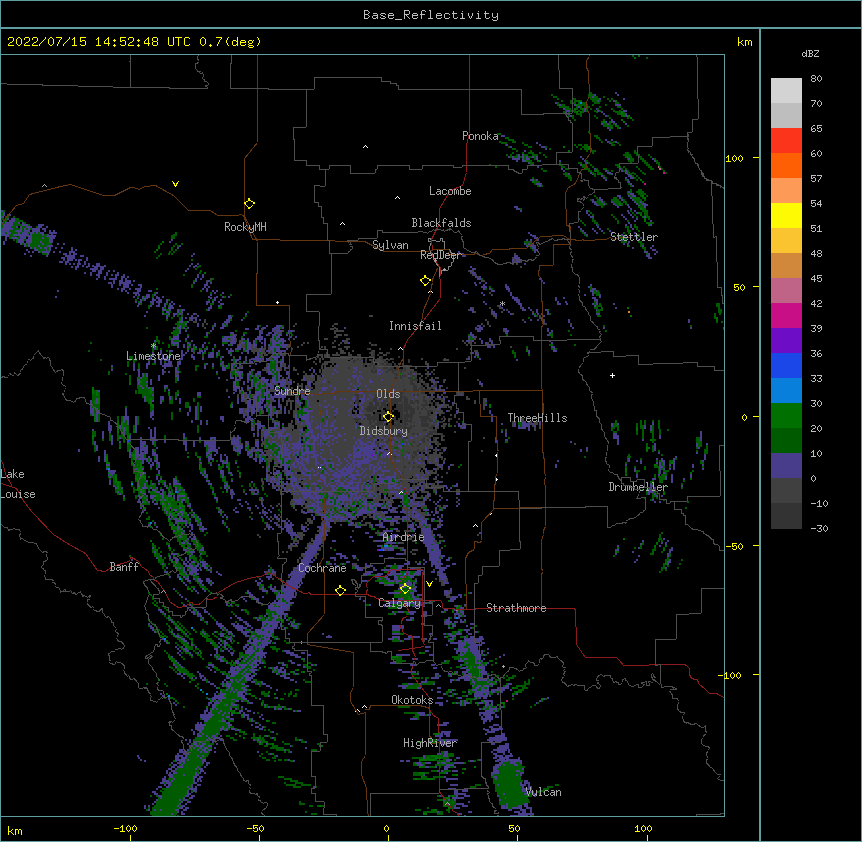Click the RockyMH label
The image size is (862, 842).
[x=245, y=227]
